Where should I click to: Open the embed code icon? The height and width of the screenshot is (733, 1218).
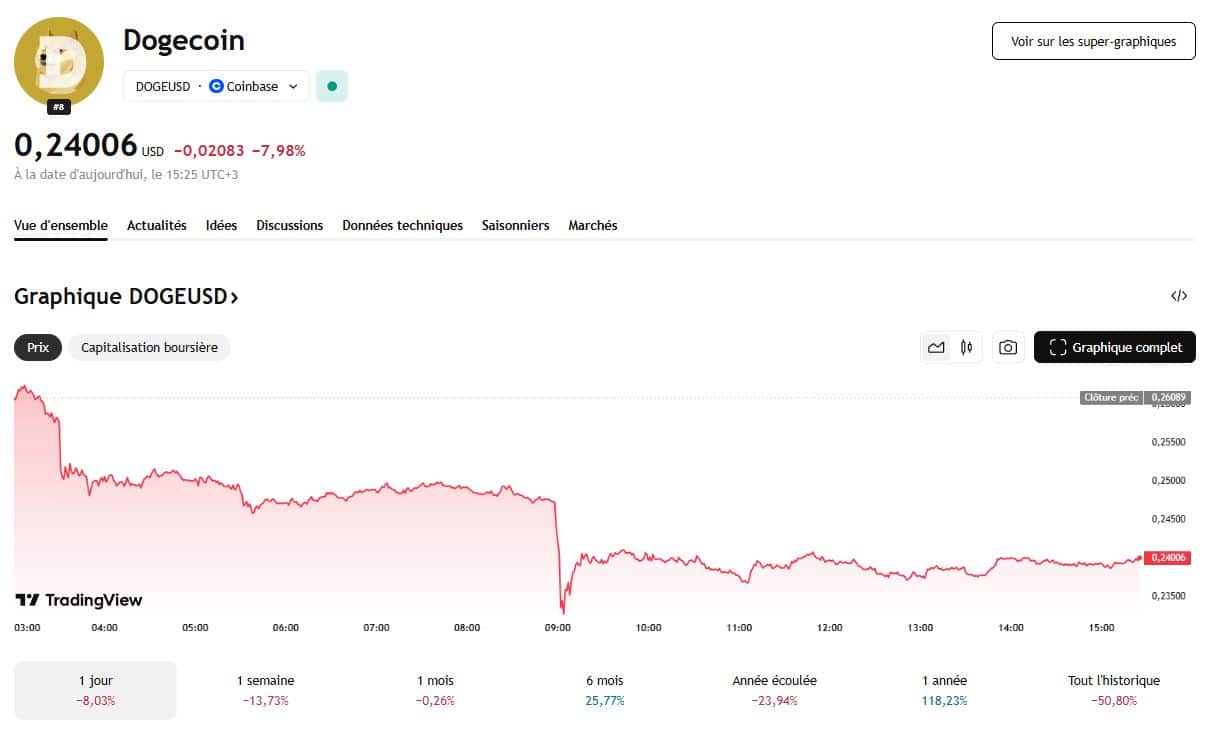(1179, 296)
